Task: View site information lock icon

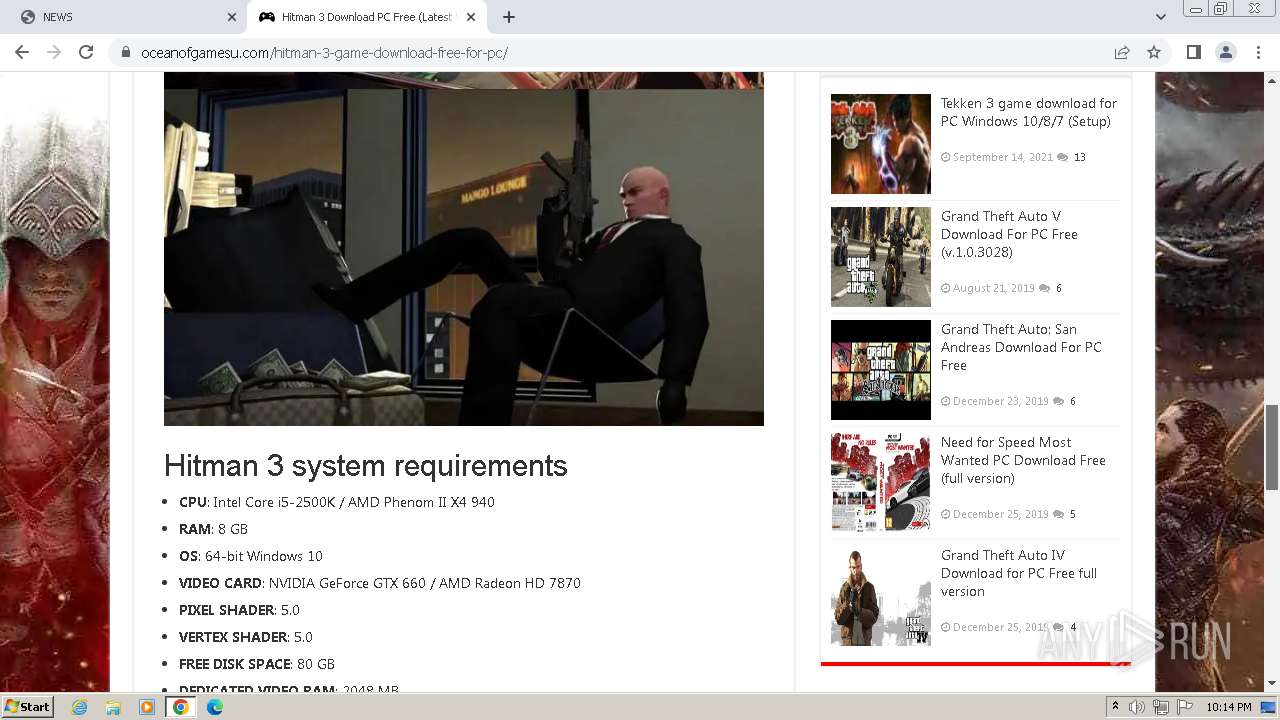Action: coord(126,52)
